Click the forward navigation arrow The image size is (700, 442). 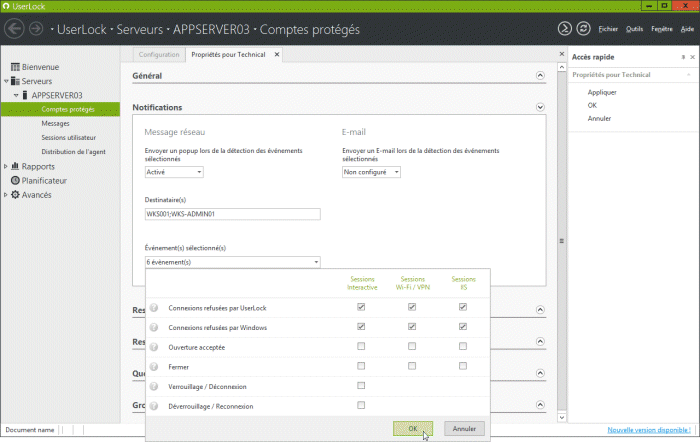(36, 29)
